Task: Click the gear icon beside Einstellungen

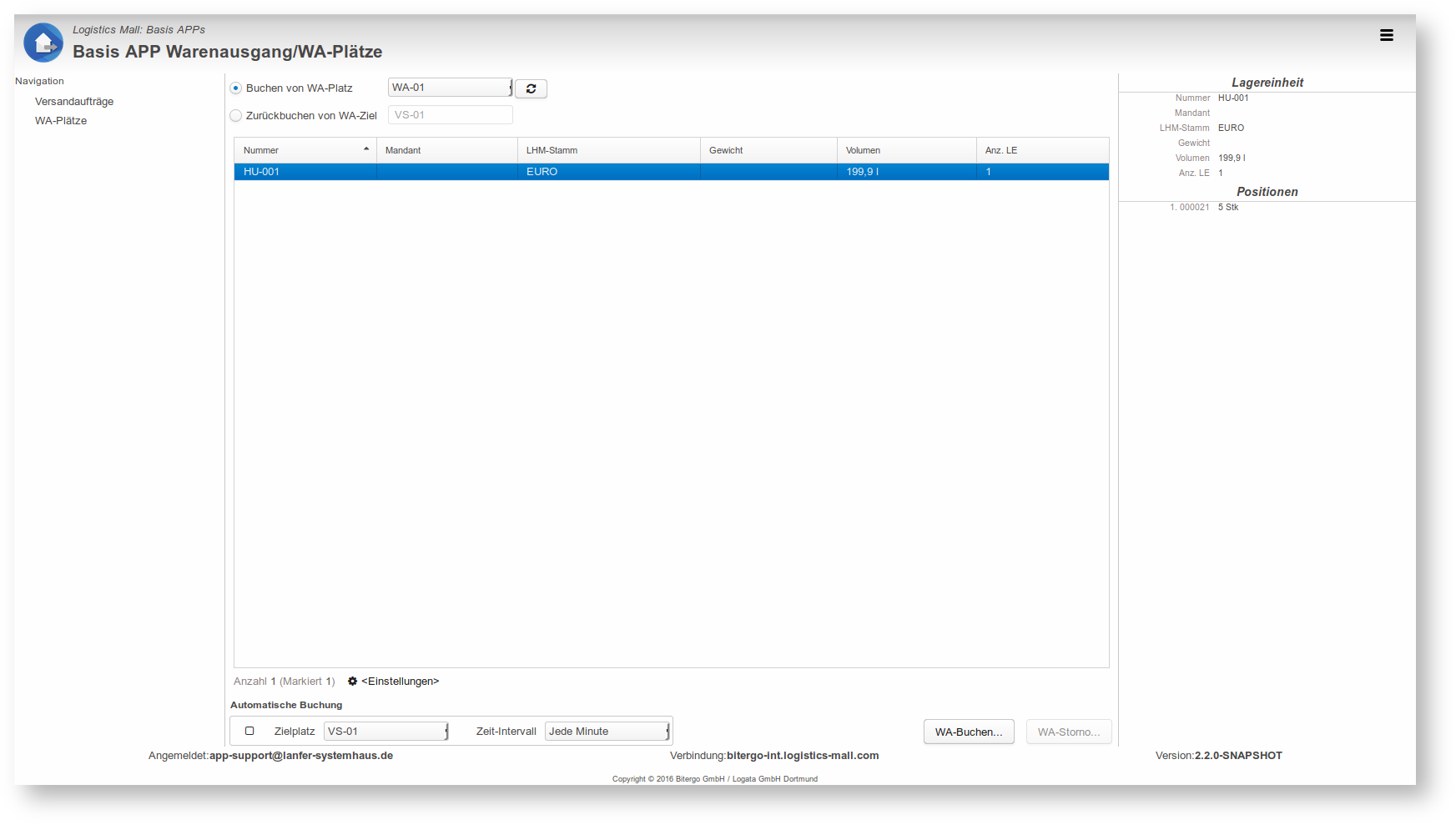Action: (352, 682)
